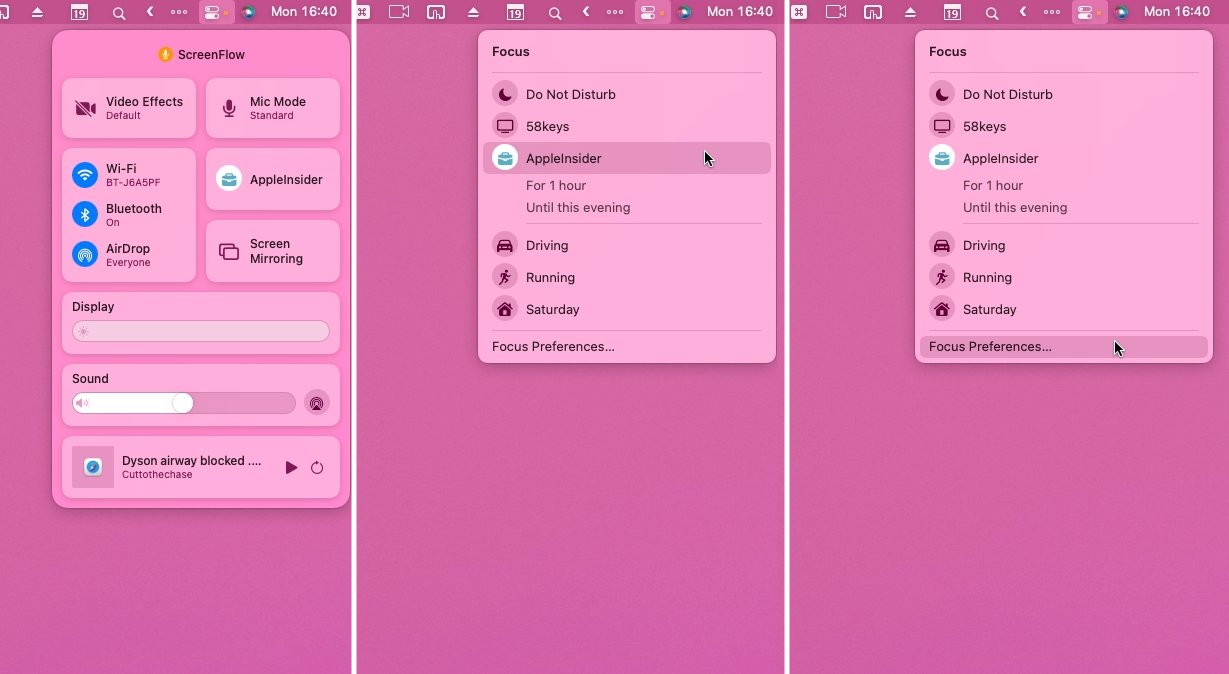This screenshot has width=1229, height=674.
Task: Expand Bluetooth options via its label
Action: pos(134,214)
